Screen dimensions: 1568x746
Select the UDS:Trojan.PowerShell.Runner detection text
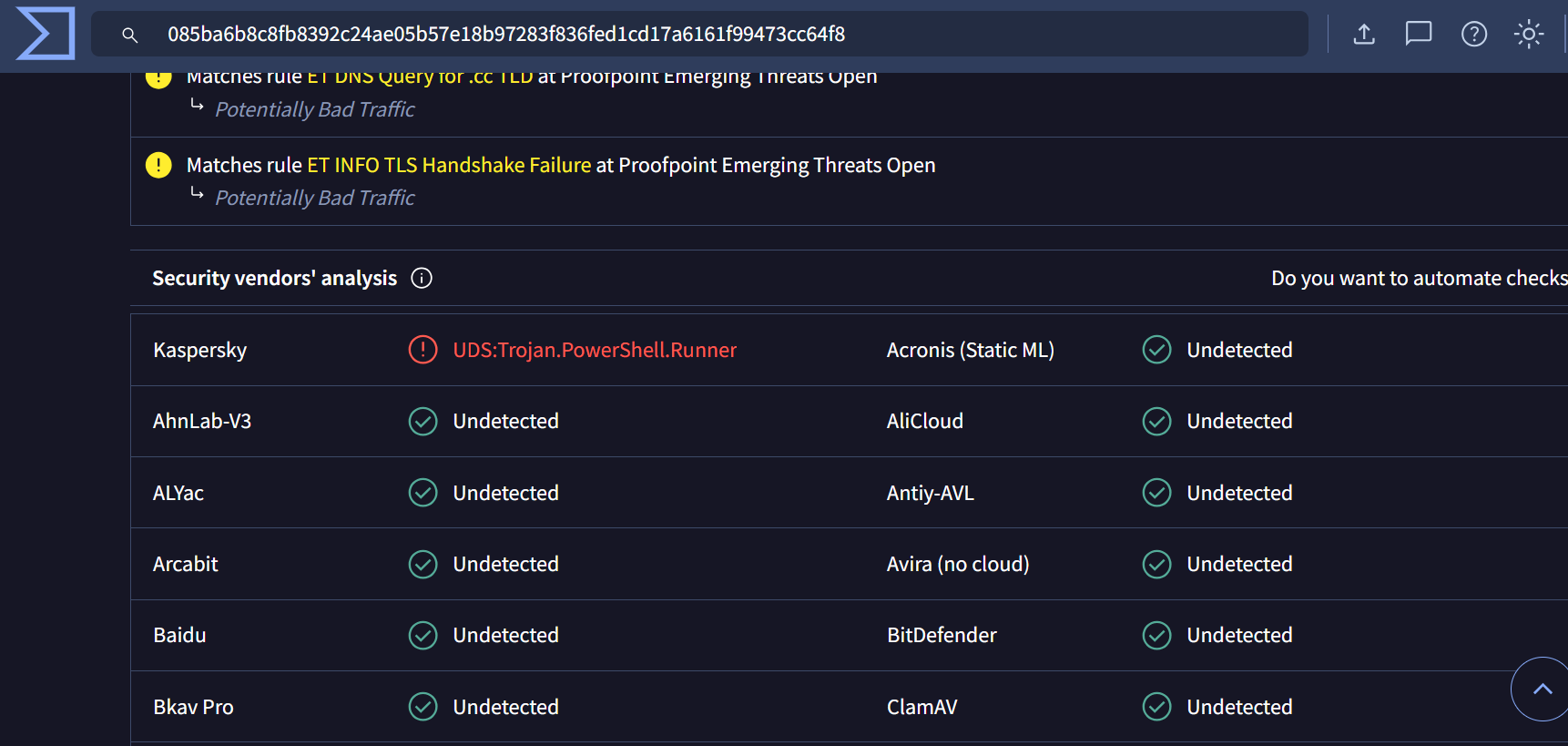click(x=595, y=350)
